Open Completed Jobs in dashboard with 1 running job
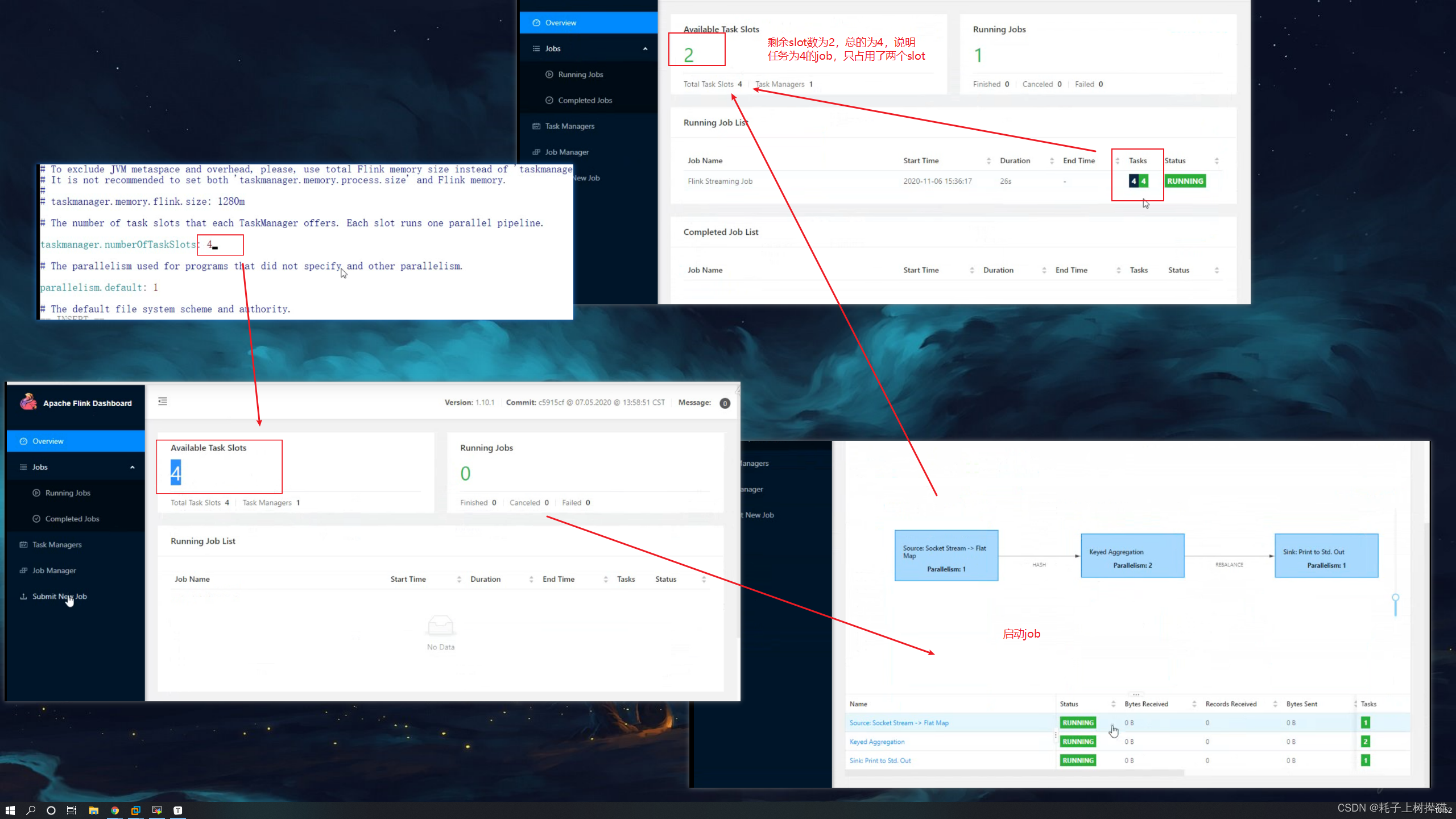Screen dimensions: 1456x819 585,100
